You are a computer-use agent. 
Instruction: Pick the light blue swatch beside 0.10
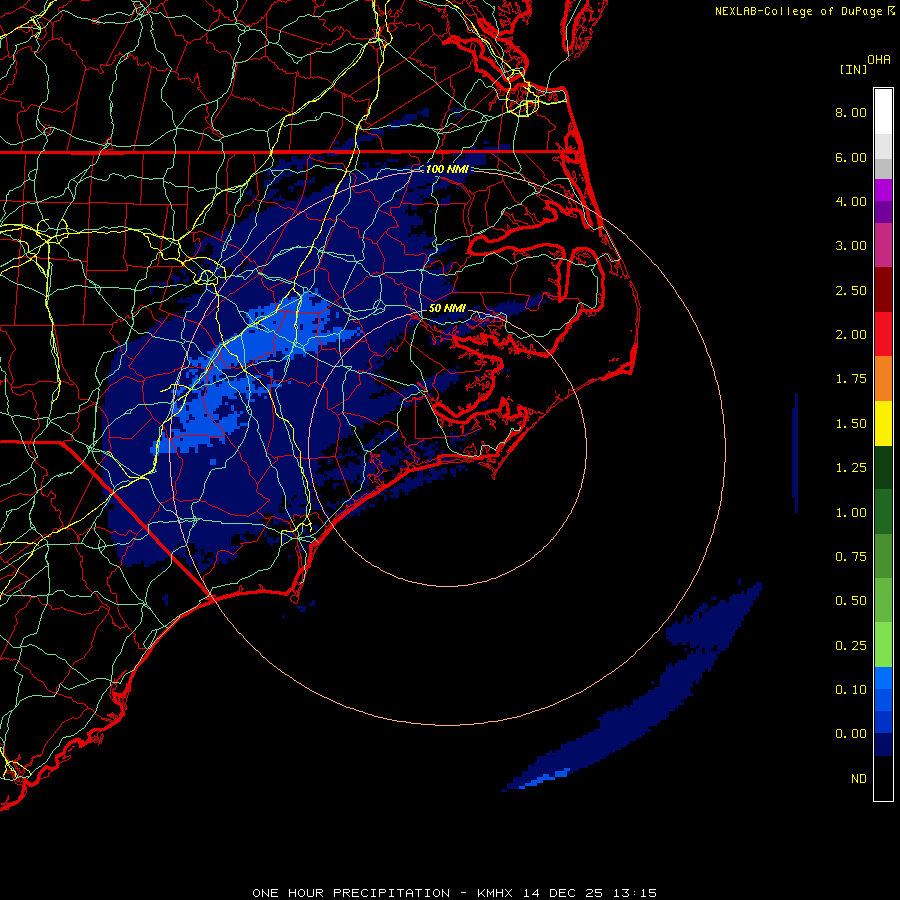pos(883,678)
